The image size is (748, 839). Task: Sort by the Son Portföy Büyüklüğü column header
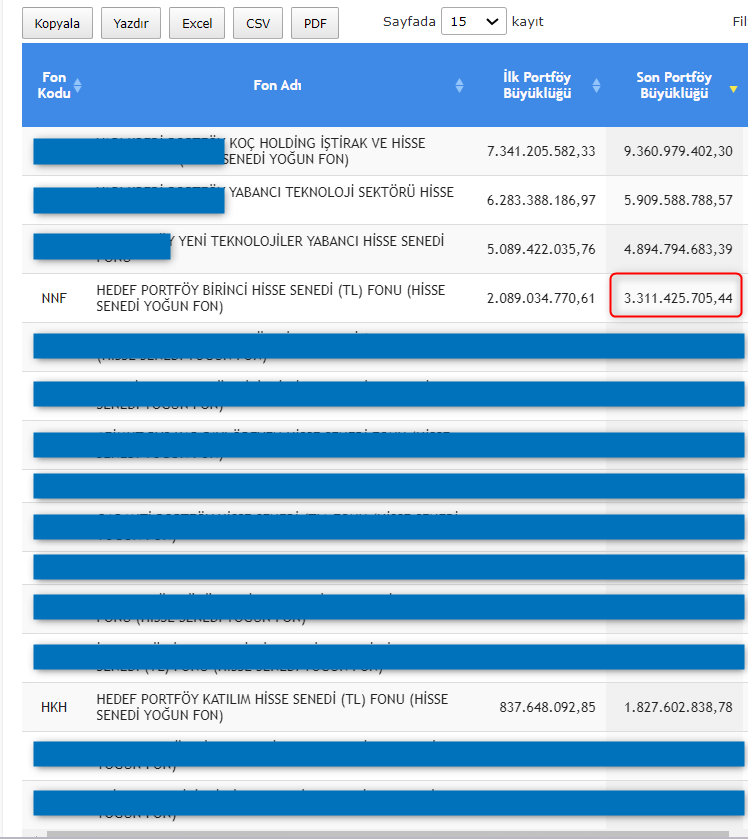674,85
